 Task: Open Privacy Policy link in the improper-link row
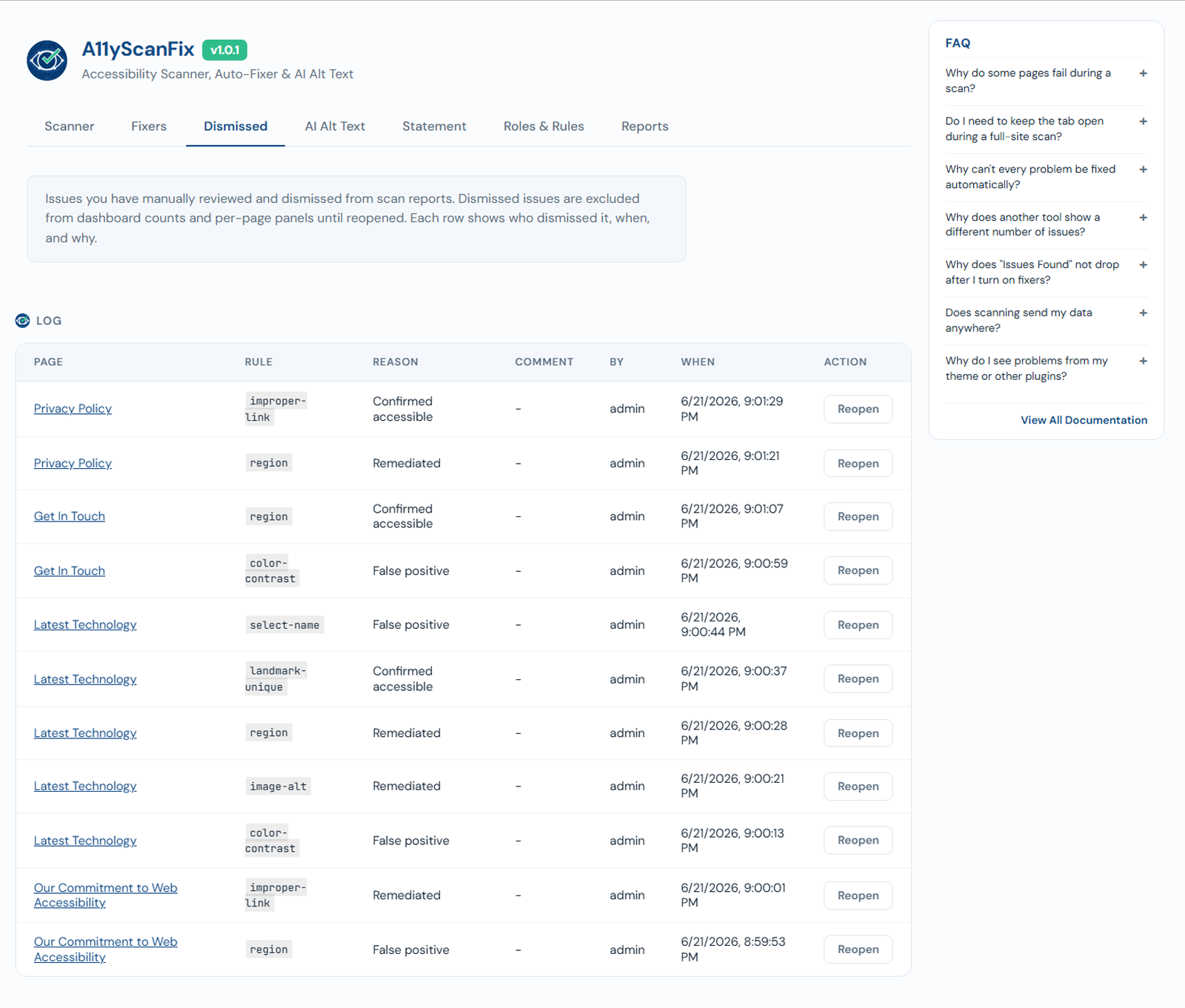pos(73,409)
